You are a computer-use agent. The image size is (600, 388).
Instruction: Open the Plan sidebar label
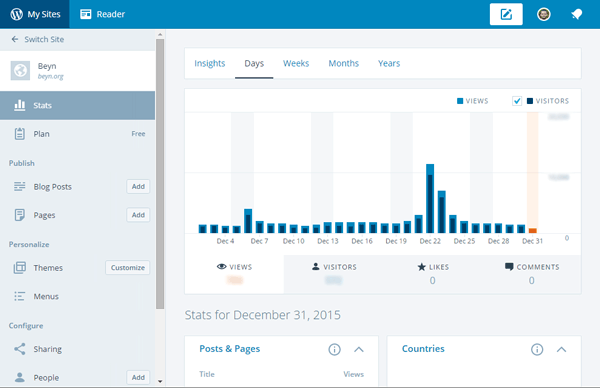point(41,134)
